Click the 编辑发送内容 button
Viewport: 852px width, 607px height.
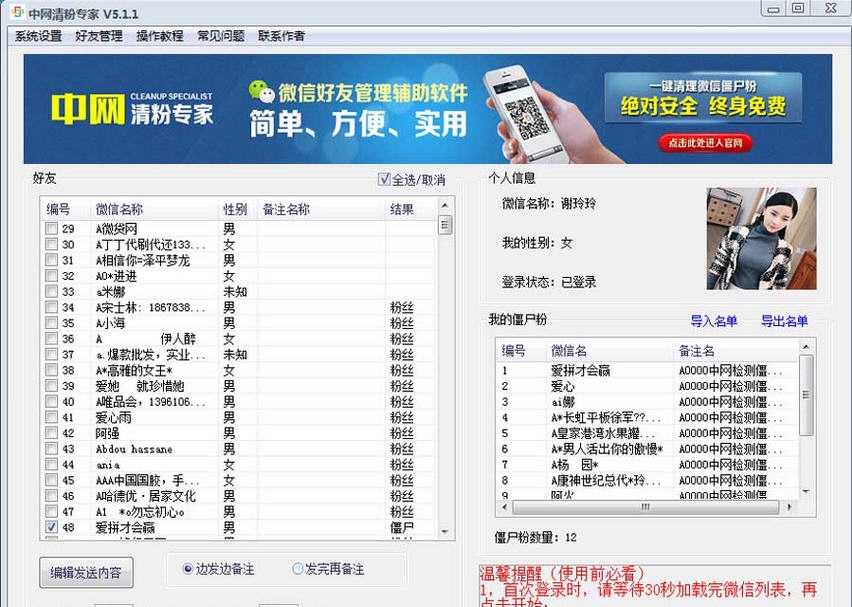pyautogui.click(x=85, y=573)
